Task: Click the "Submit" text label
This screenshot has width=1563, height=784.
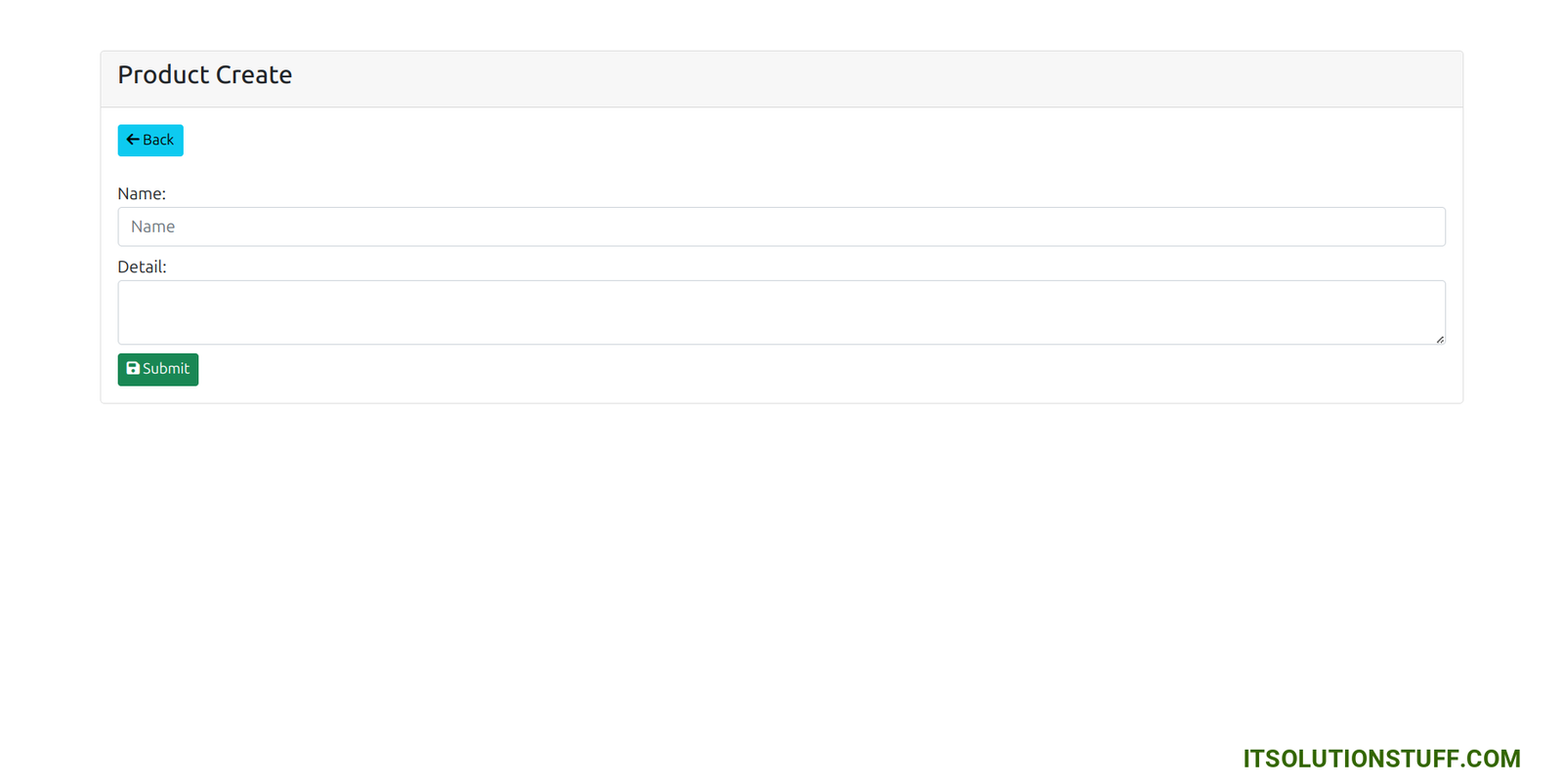Action: pyautogui.click(x=166, y=368)
